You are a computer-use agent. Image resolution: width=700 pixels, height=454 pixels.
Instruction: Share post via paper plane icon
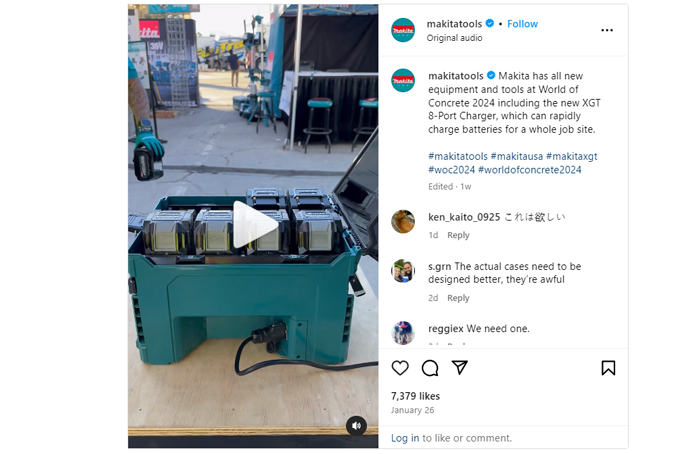click(459, 367)
